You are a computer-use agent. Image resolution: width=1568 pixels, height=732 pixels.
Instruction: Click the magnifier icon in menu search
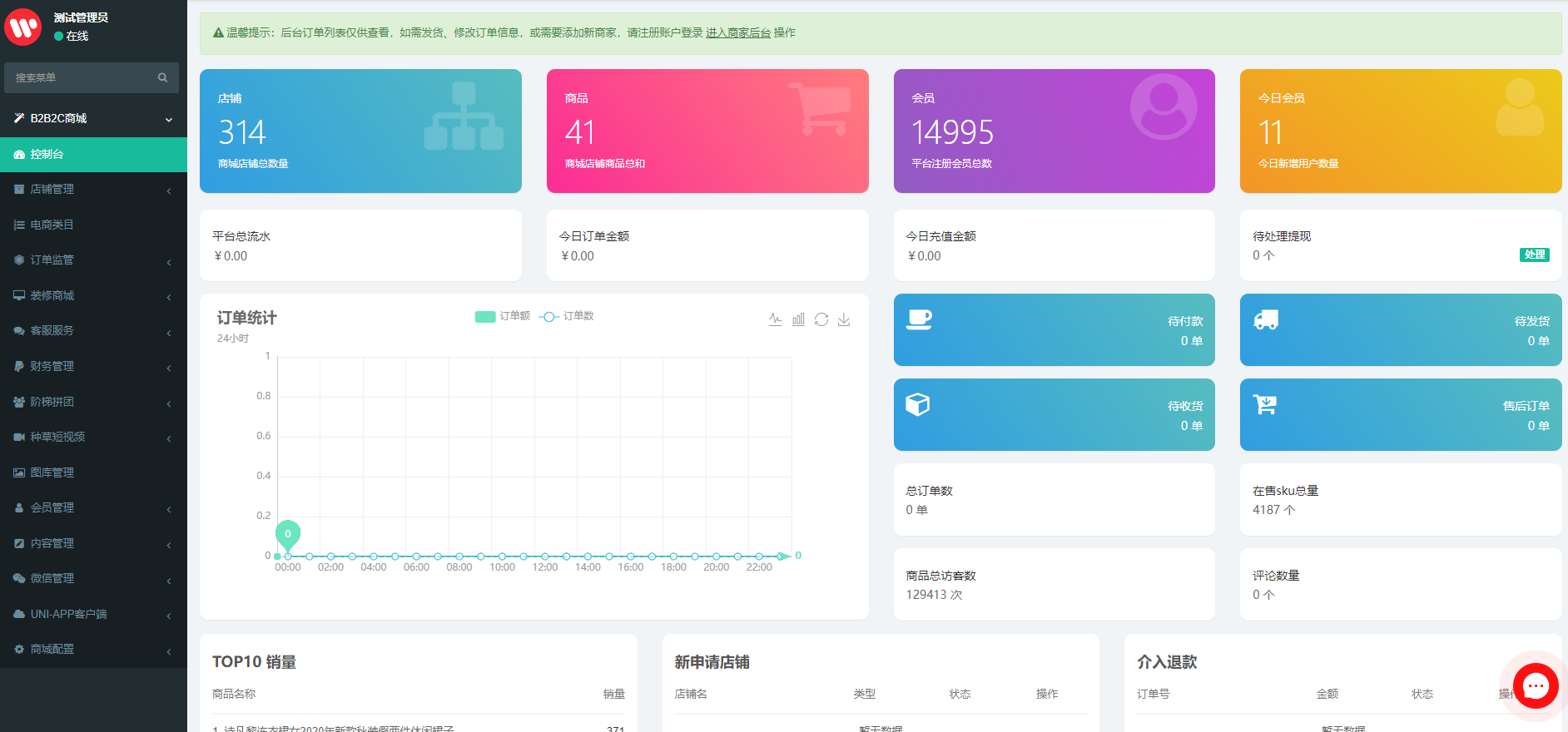pyautogui.click(x=163, y=77)
